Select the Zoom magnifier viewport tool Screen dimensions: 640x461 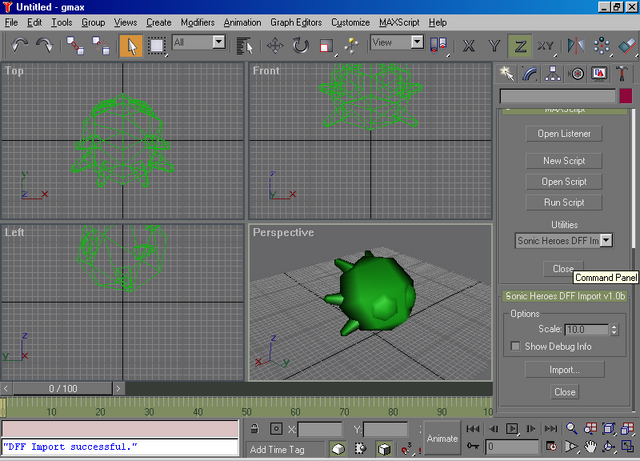click(571, 428)
